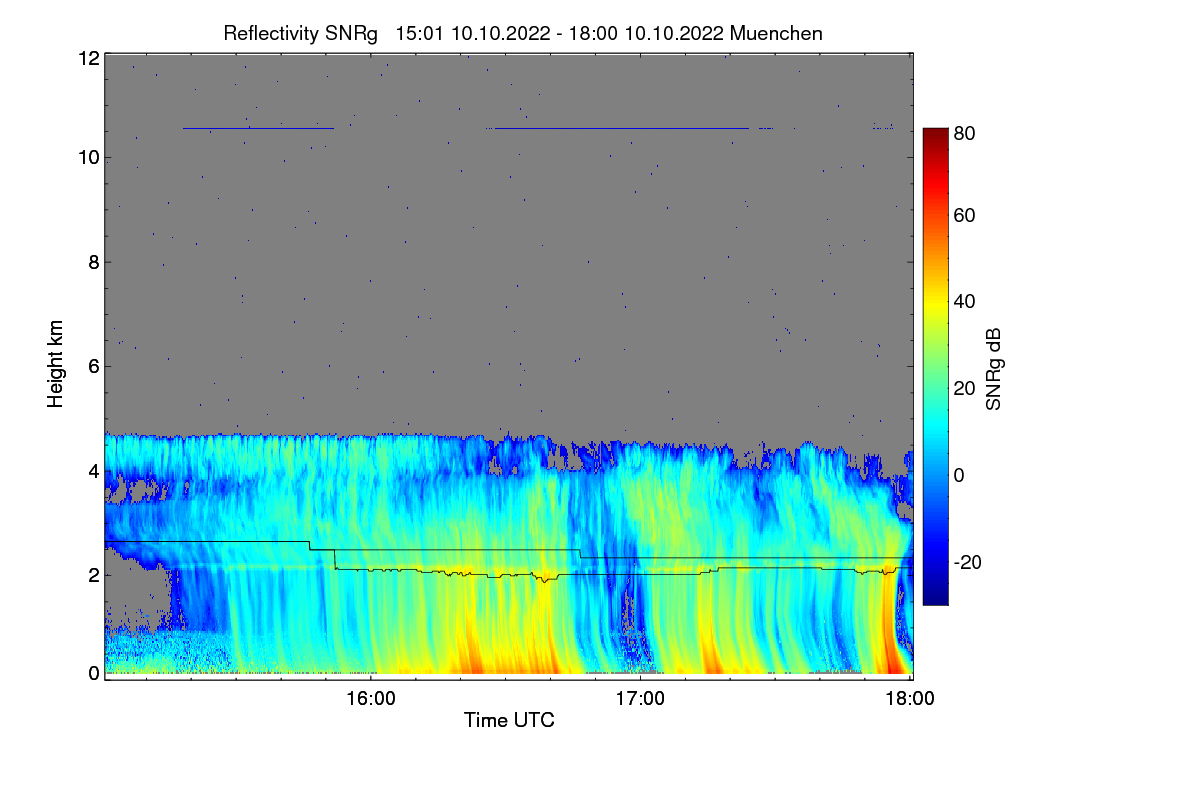Click the colorbar value 20
The image size is (1200, 800).
(x=964, y=388)
